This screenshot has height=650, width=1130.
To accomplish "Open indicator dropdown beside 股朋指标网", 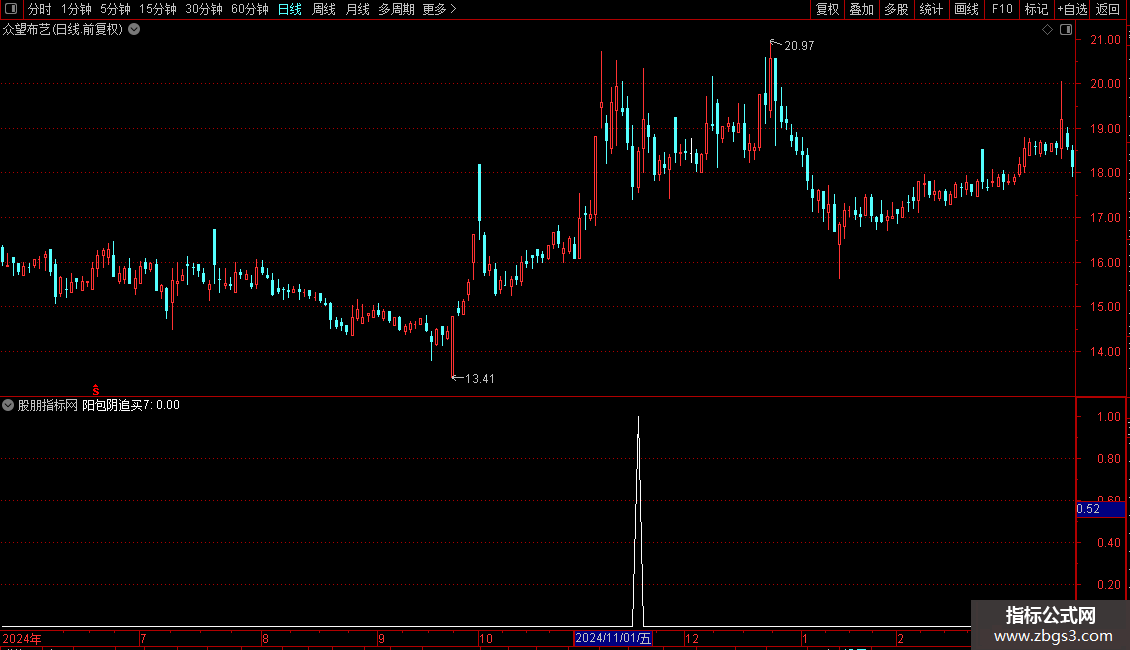I will pyautogui.click(x=8, y=405).
